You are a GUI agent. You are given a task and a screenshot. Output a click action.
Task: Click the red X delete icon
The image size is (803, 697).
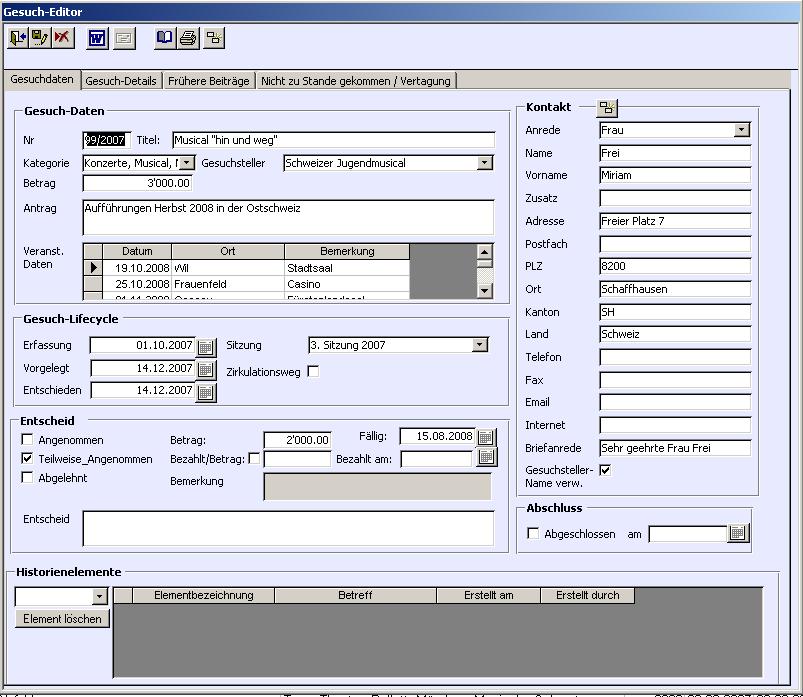point(62,38)
